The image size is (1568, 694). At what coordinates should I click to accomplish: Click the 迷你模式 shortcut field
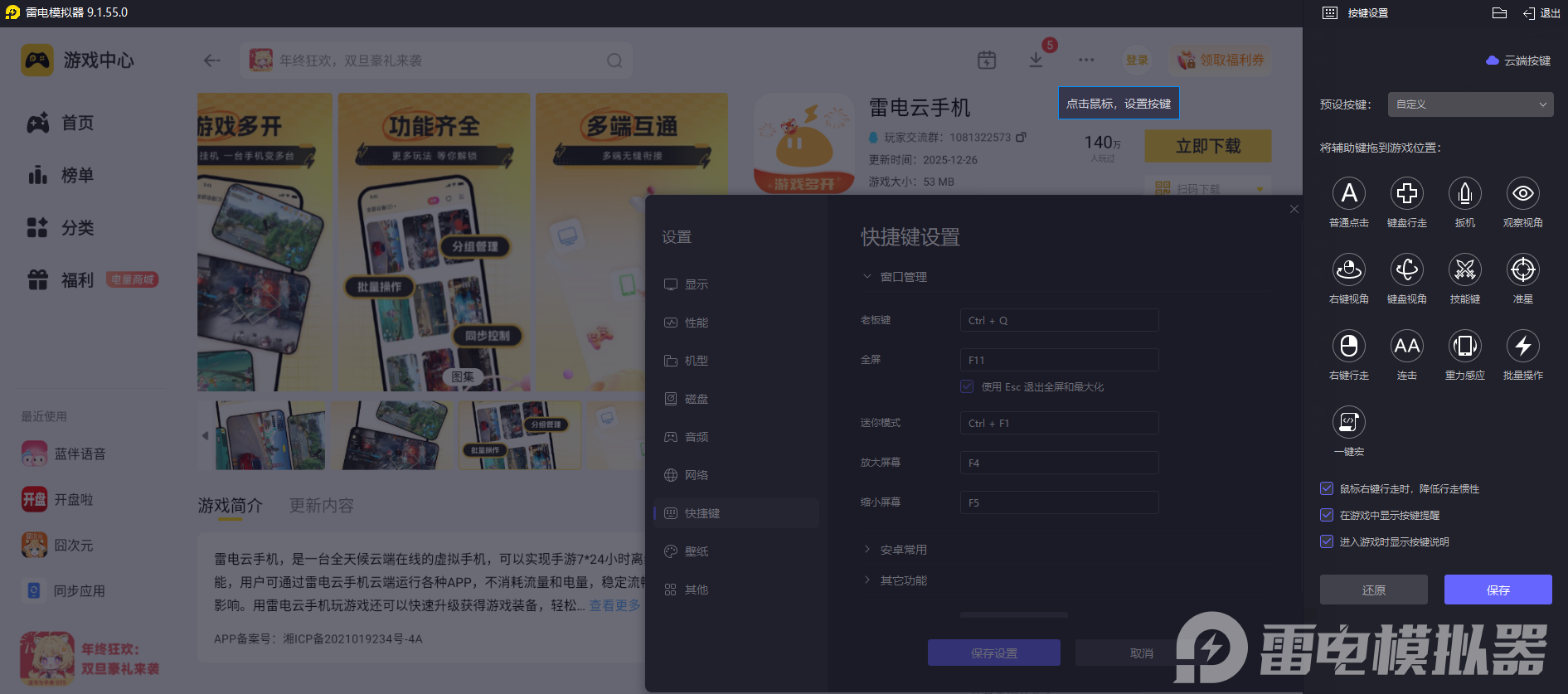pos(1059,423)
